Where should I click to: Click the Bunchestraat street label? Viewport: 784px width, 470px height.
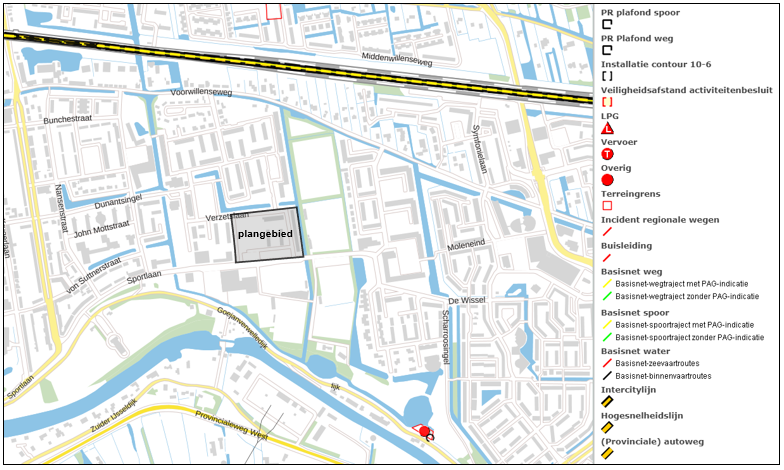click(x=68, y=120)
